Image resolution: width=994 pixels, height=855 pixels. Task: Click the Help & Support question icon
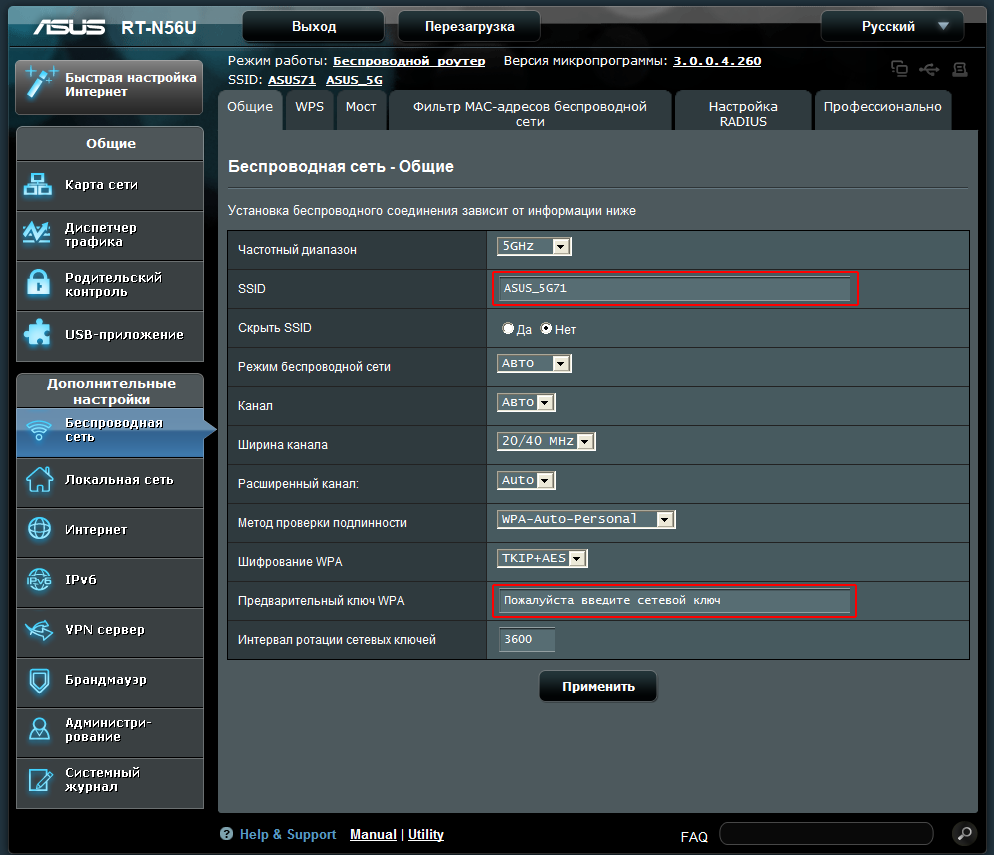[x=226, y=833]
